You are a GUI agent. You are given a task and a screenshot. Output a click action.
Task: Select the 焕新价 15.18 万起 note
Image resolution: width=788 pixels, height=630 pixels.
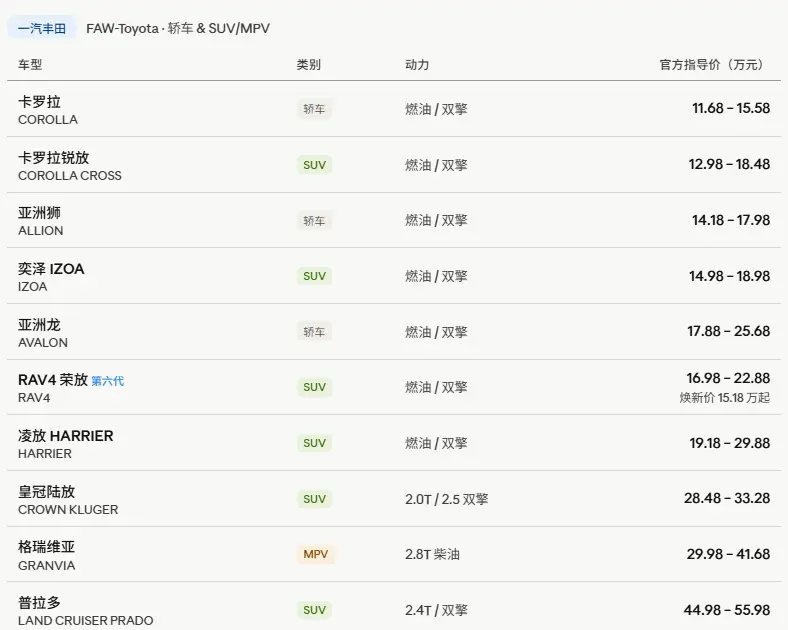[725, 398]
